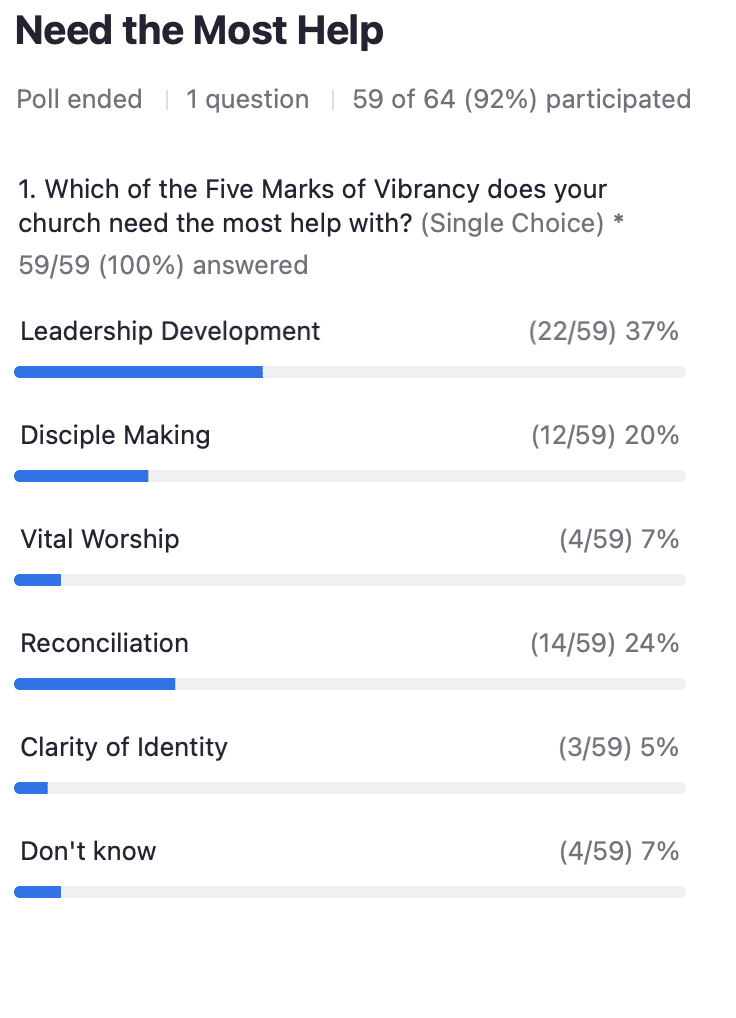736x1018 pixels.
Task: Click the Clarity of Identity result bar
Action: [x=350, y=788]
